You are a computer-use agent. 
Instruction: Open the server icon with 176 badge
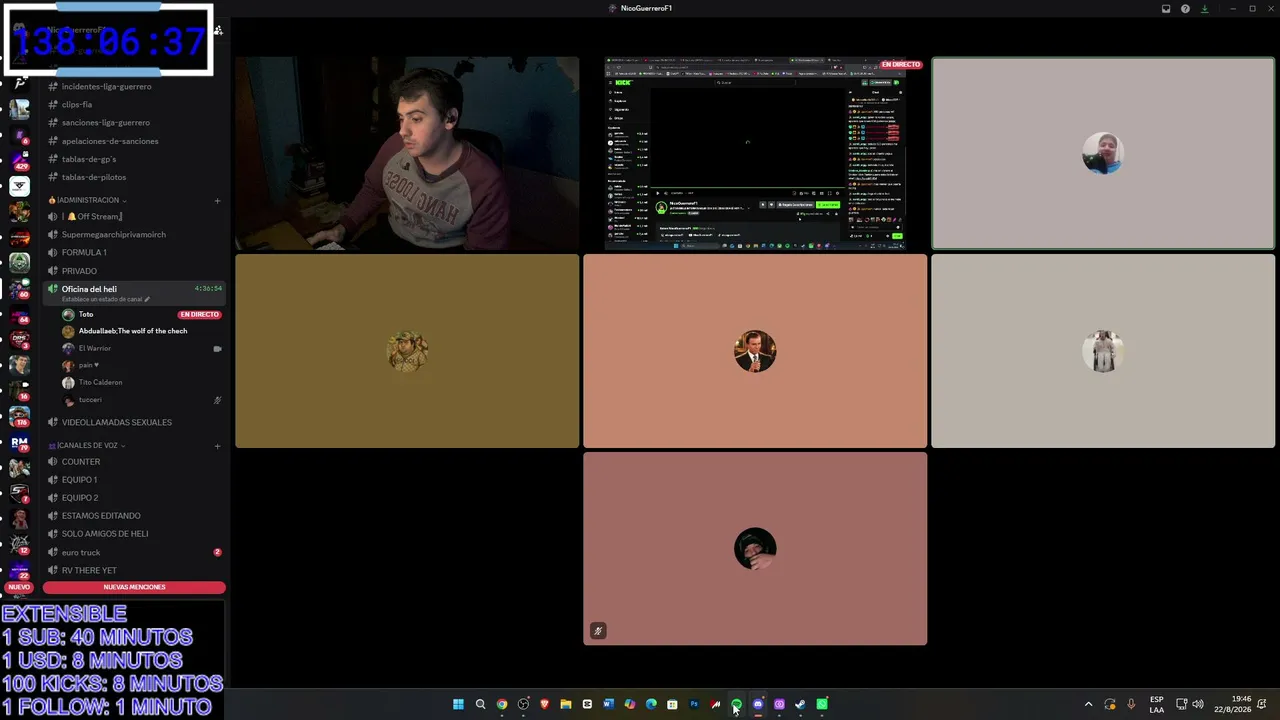tap(19, 415)
